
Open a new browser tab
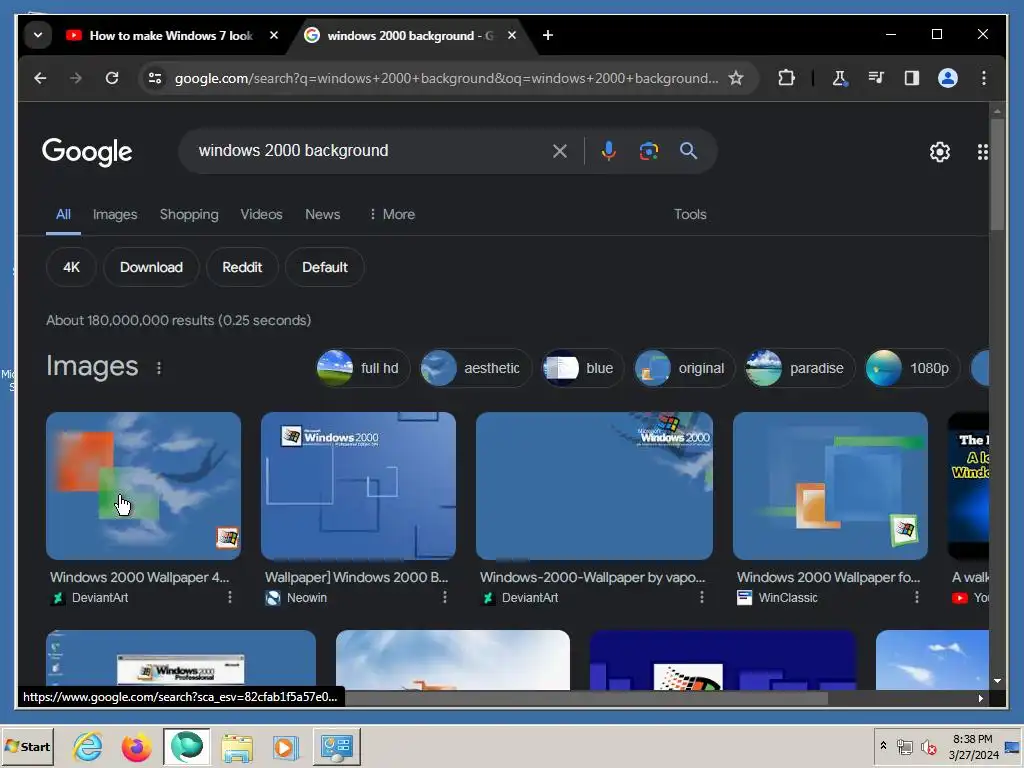click(x=548, y=35)
